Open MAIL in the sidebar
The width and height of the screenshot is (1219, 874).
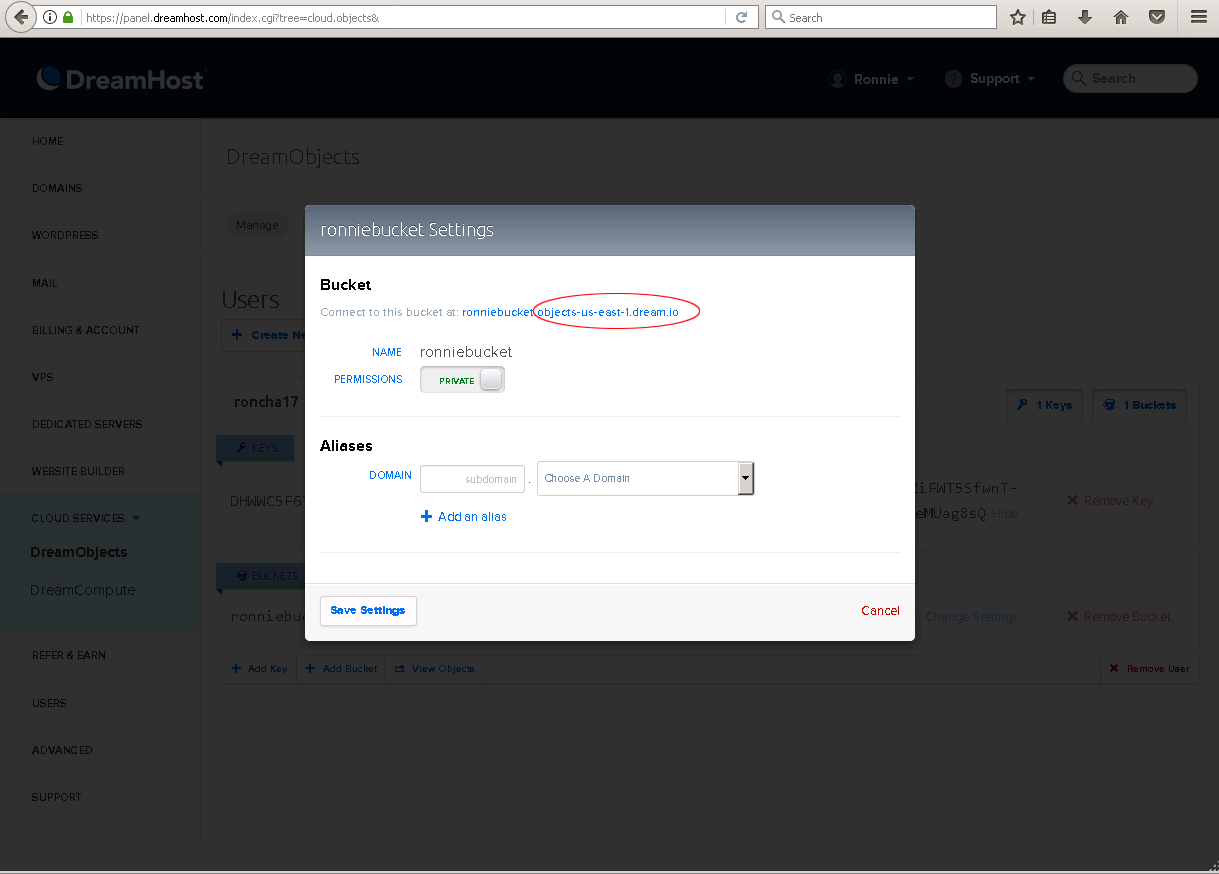pyautogui.click(x=45, y=283)
